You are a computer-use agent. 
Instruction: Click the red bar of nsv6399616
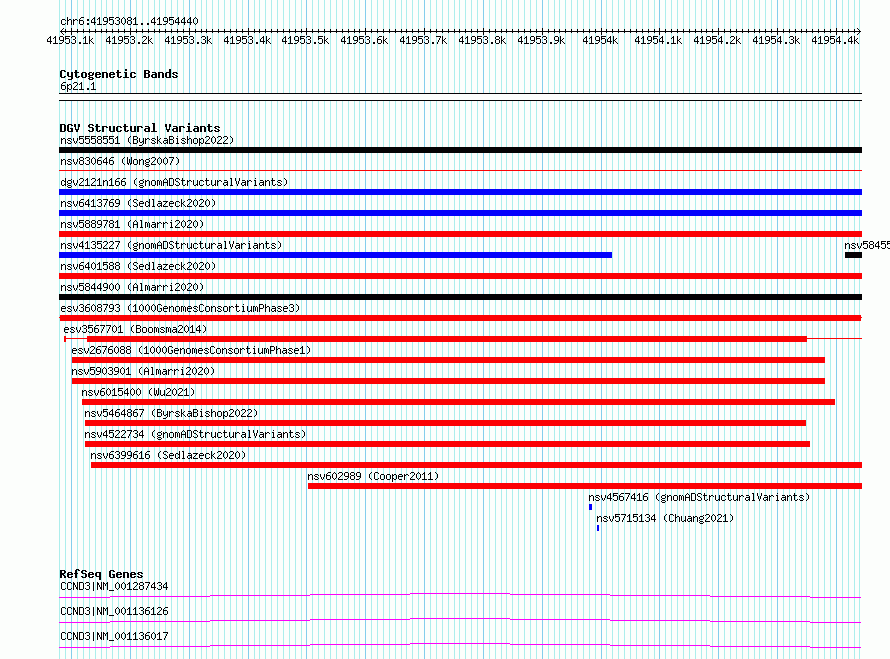pos(476,465)
